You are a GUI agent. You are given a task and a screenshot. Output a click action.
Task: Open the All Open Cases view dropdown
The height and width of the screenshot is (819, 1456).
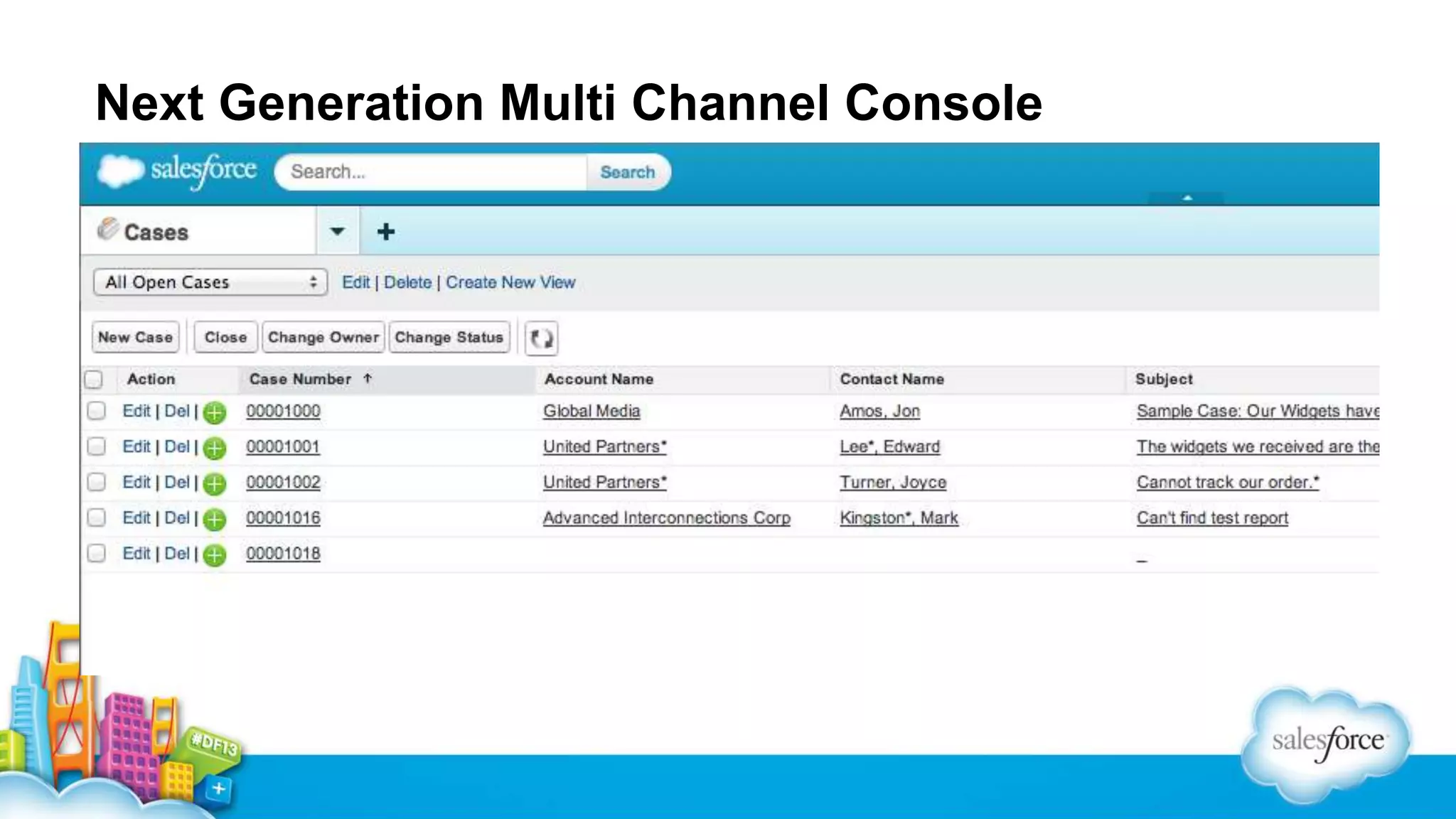pos(210,282)
